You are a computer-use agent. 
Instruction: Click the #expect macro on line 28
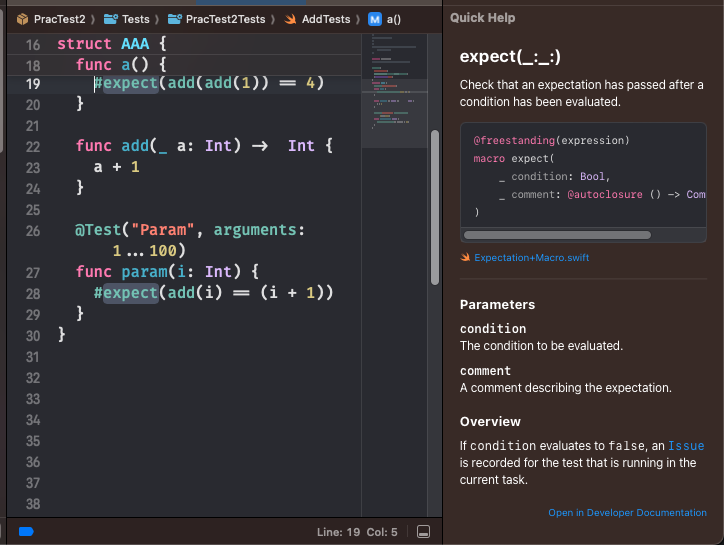[x=126, y=293]
